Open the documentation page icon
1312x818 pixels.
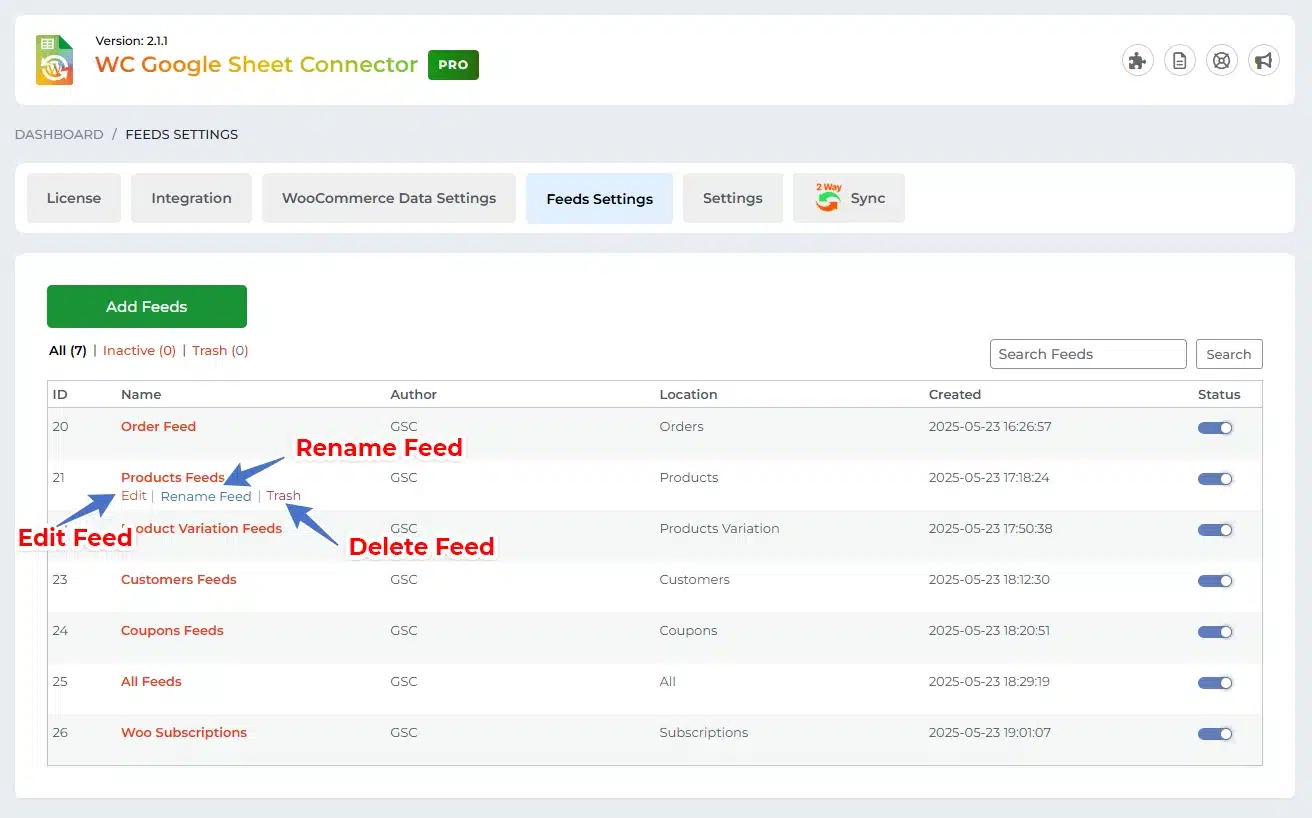(1180, 61)
